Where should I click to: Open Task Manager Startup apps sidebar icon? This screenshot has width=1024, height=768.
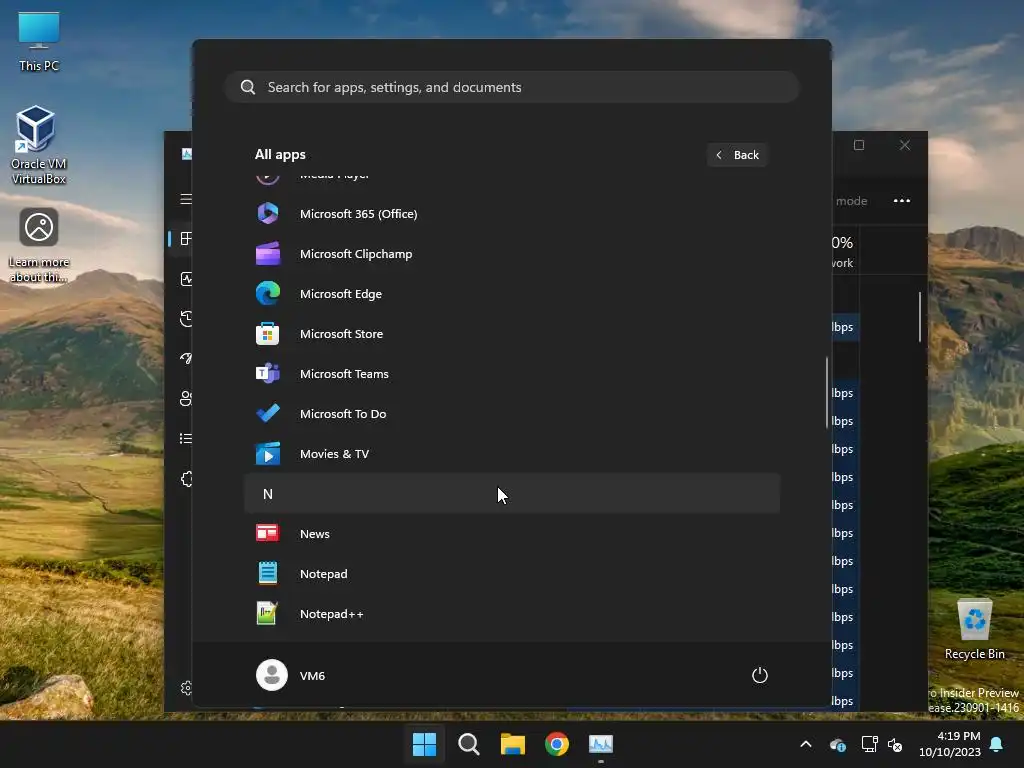pyautogui.click(x=186, y=359)
